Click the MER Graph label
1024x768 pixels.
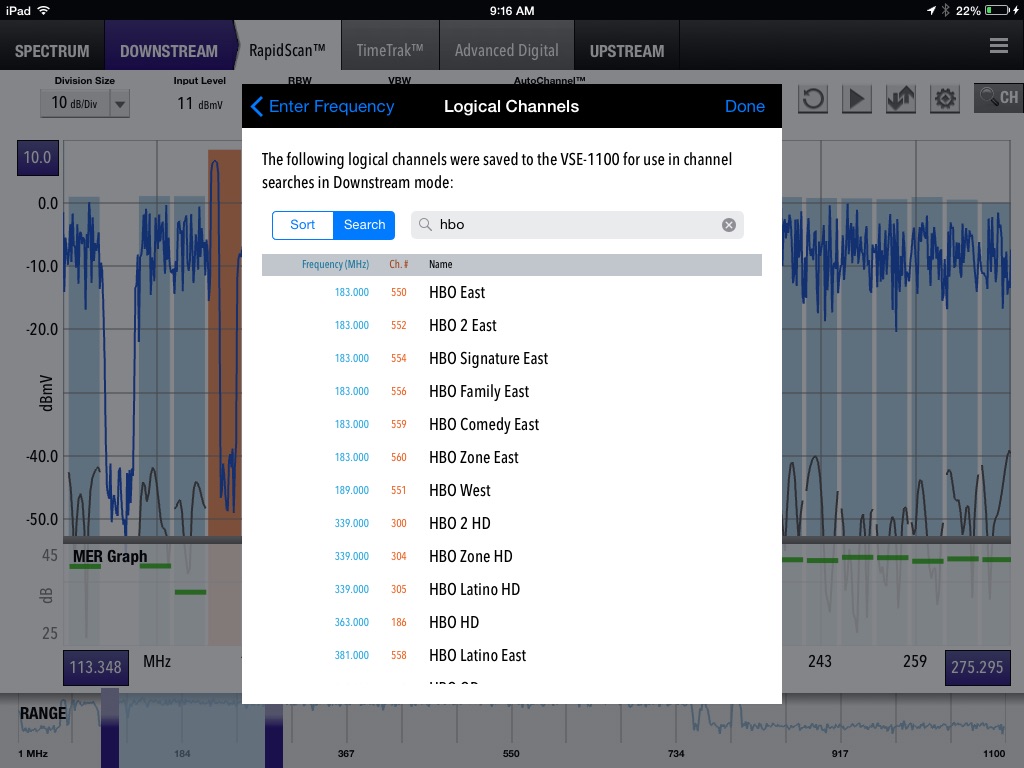(110, 556)
